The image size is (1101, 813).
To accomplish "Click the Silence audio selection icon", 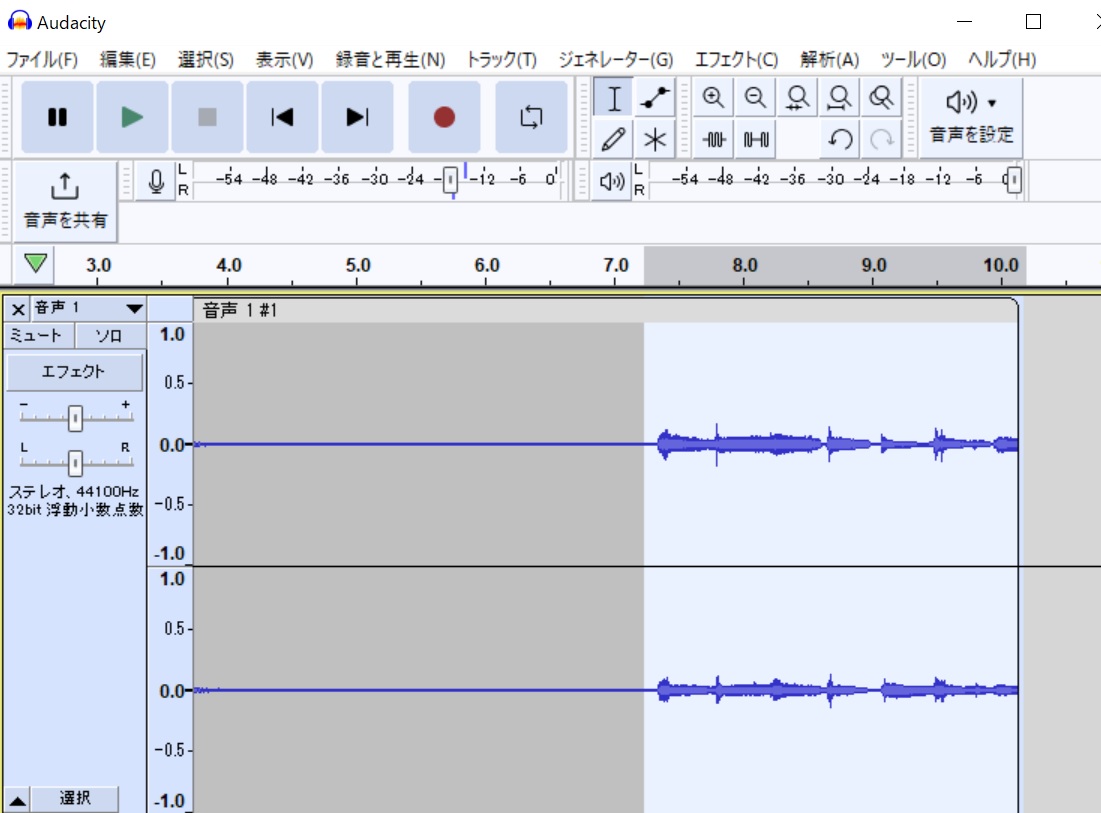I will (756, 138).
